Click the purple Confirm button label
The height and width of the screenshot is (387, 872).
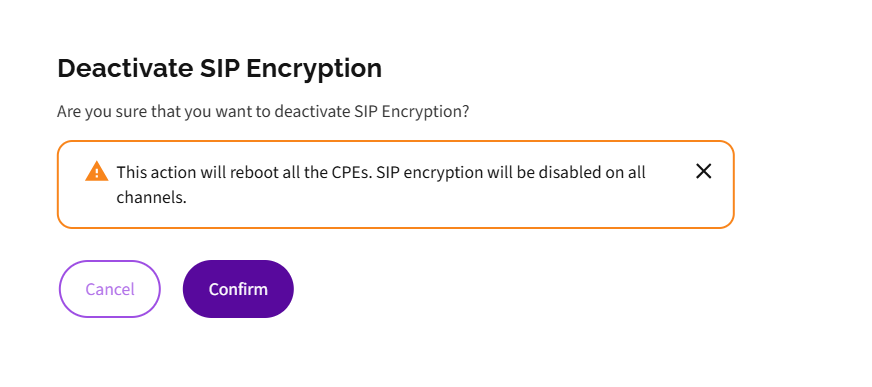coord(238,289)
